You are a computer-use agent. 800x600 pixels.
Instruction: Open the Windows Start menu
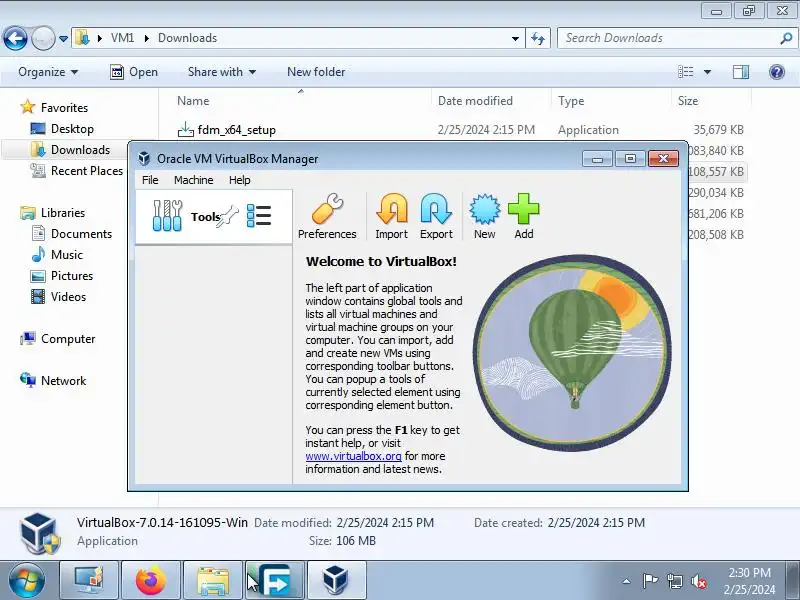pos(27,581)
